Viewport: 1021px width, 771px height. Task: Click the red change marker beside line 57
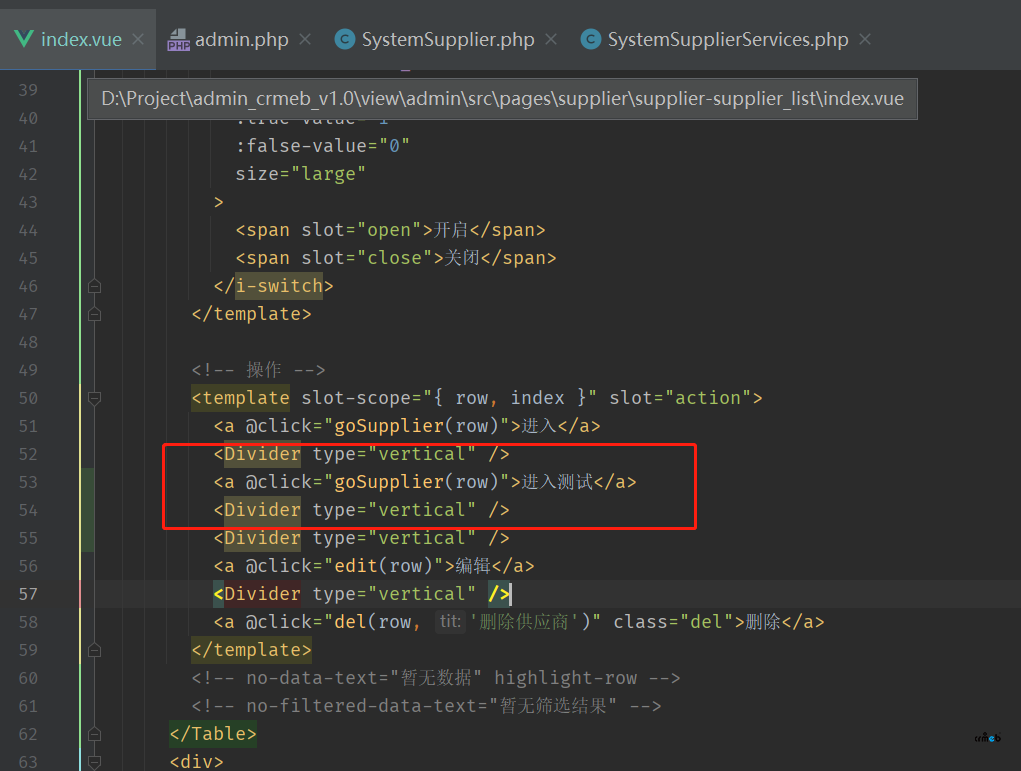pos(82,594)
